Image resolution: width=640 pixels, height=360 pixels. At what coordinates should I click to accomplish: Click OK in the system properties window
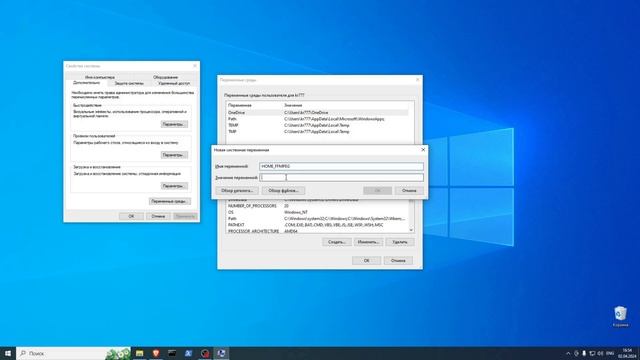[x=131, y=216]
